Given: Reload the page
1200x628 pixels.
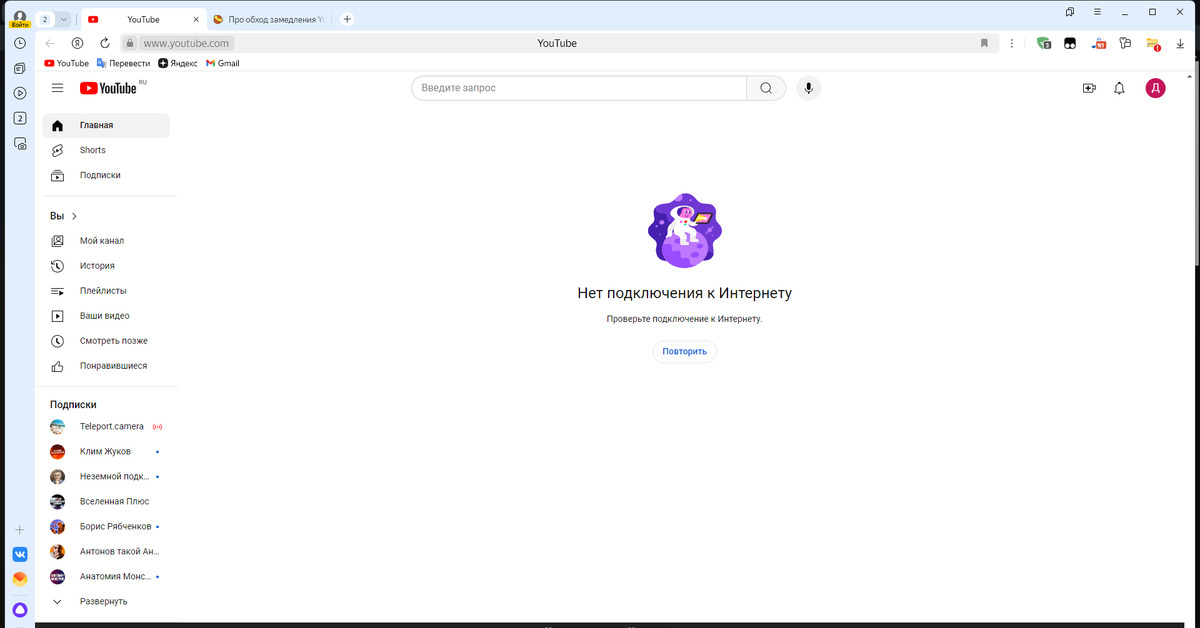Looking at the screenshot, I should click(105, 43).
